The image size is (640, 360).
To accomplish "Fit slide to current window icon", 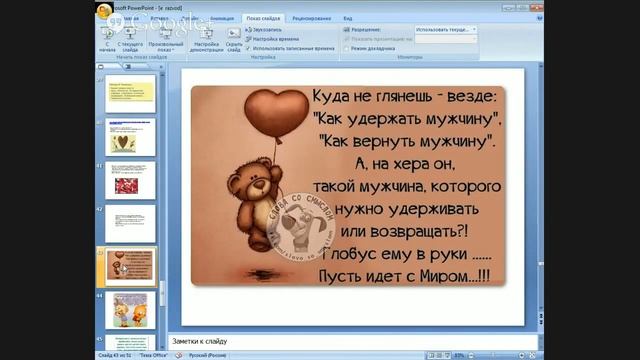I will tap(532, 356).
